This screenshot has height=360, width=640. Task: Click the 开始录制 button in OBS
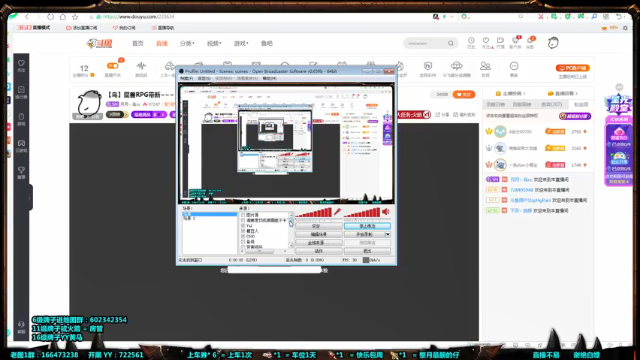coord(364,234)
